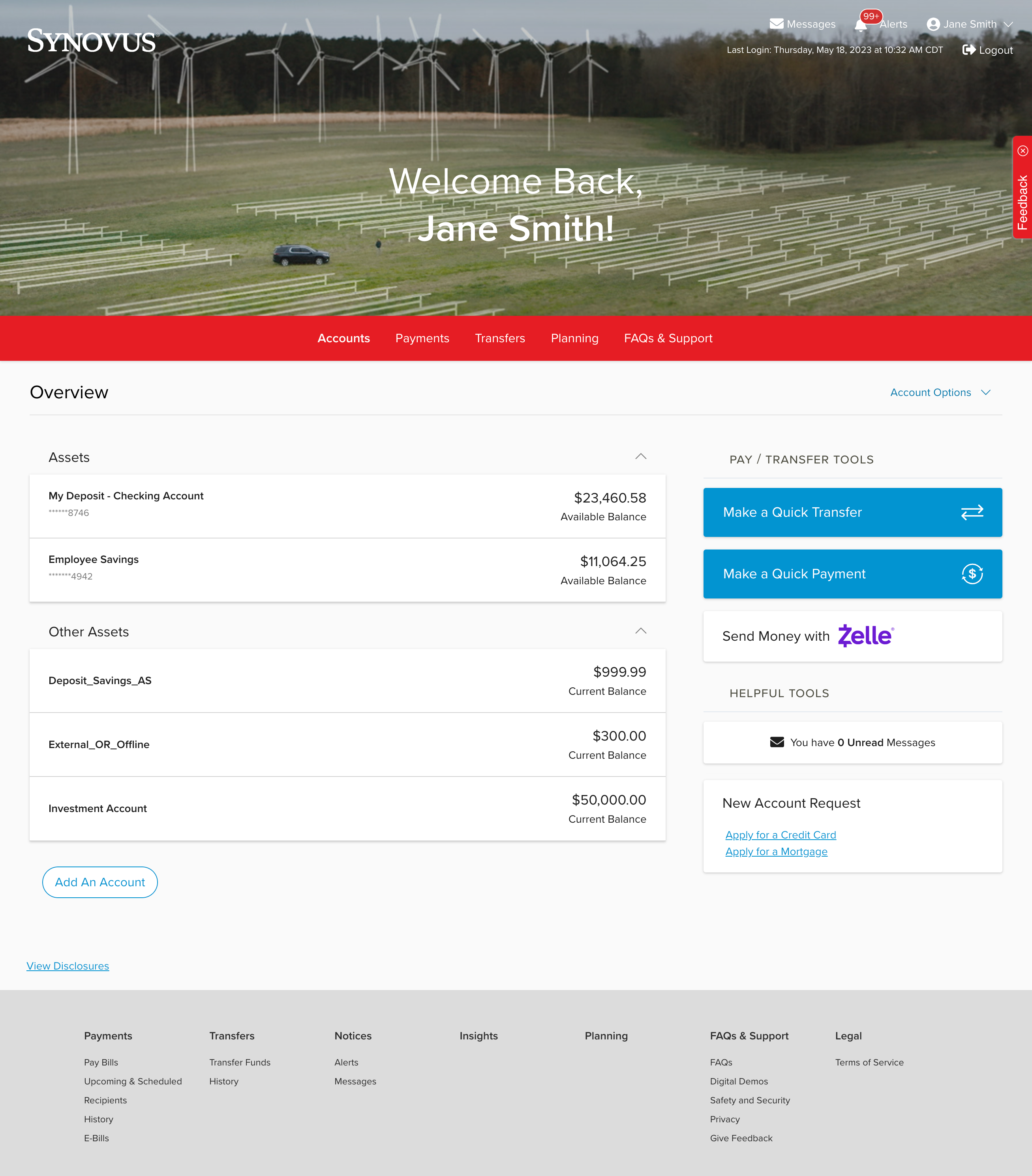Open the Account Options dropdown
The image size is (1032, 1176).
939,392
